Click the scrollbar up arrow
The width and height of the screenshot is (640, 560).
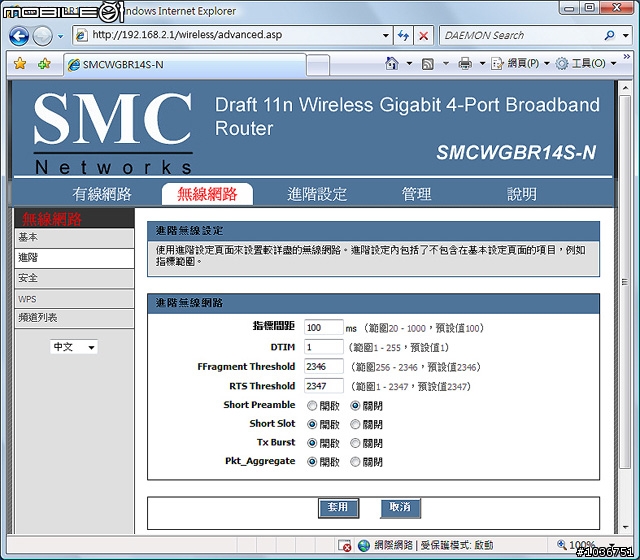pos(625,87)
